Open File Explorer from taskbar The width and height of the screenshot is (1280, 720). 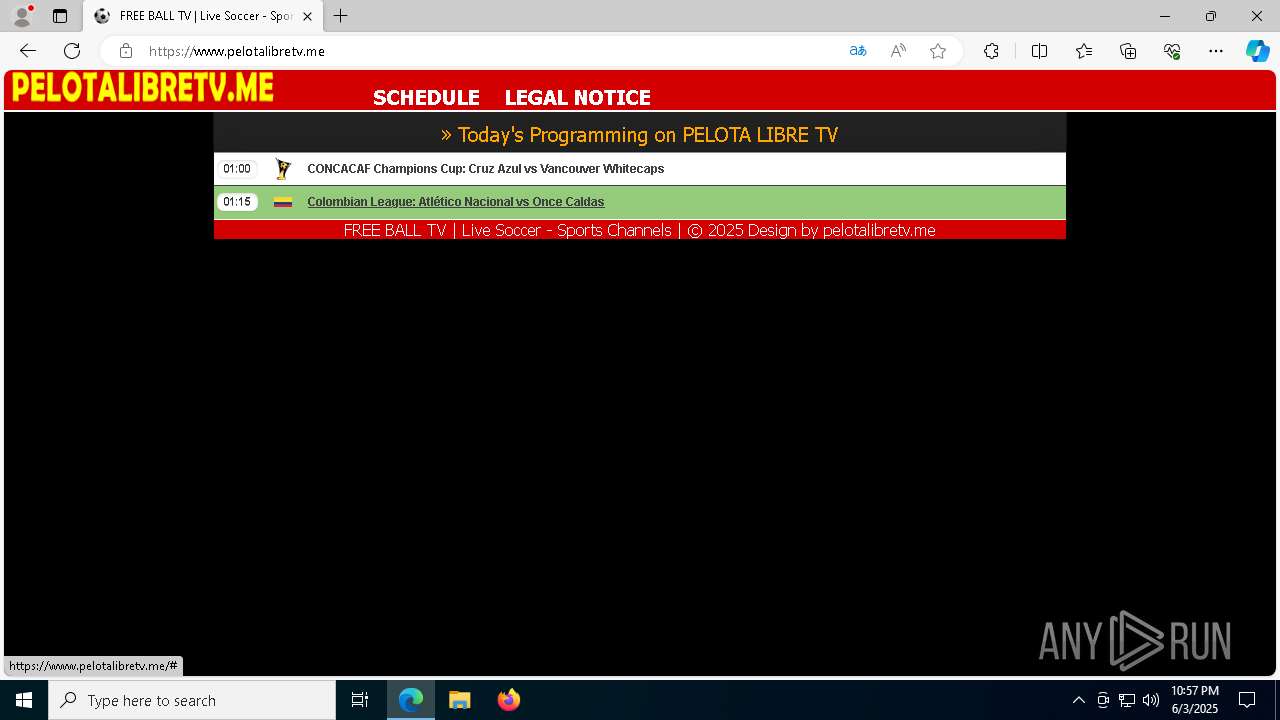(460, 700)
